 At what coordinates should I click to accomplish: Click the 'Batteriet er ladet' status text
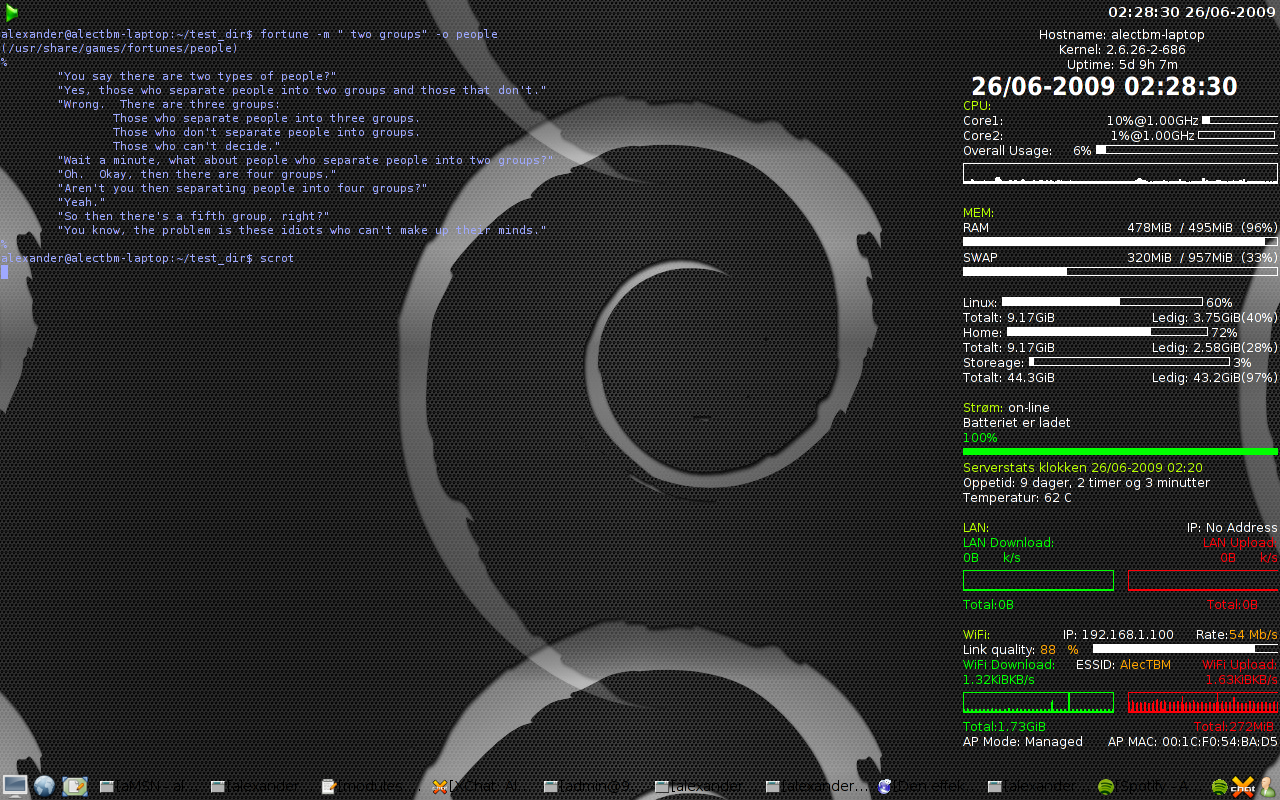coord(1016,423)
